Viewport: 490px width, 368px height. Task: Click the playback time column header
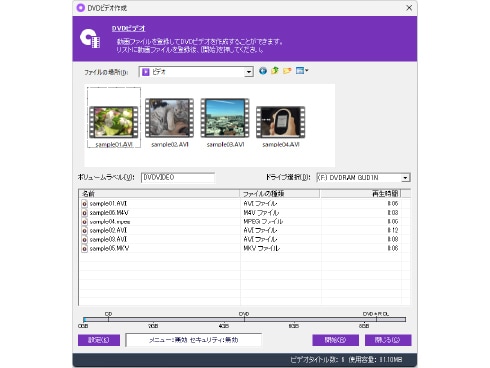[x=361, y=194]
